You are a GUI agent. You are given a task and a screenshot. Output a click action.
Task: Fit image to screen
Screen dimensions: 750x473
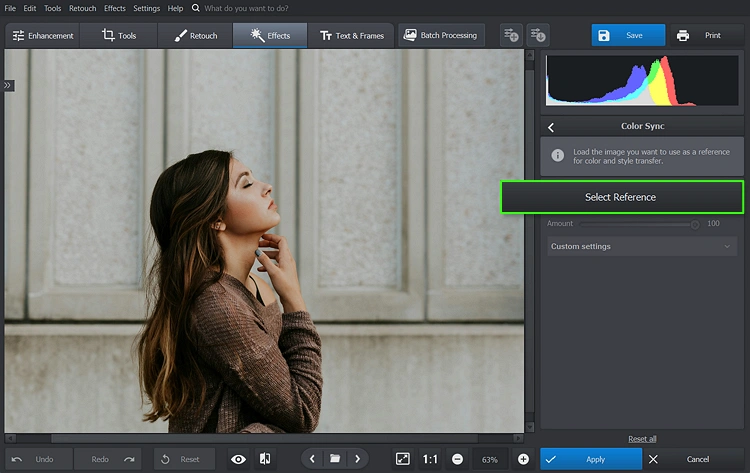pos(403,459)
